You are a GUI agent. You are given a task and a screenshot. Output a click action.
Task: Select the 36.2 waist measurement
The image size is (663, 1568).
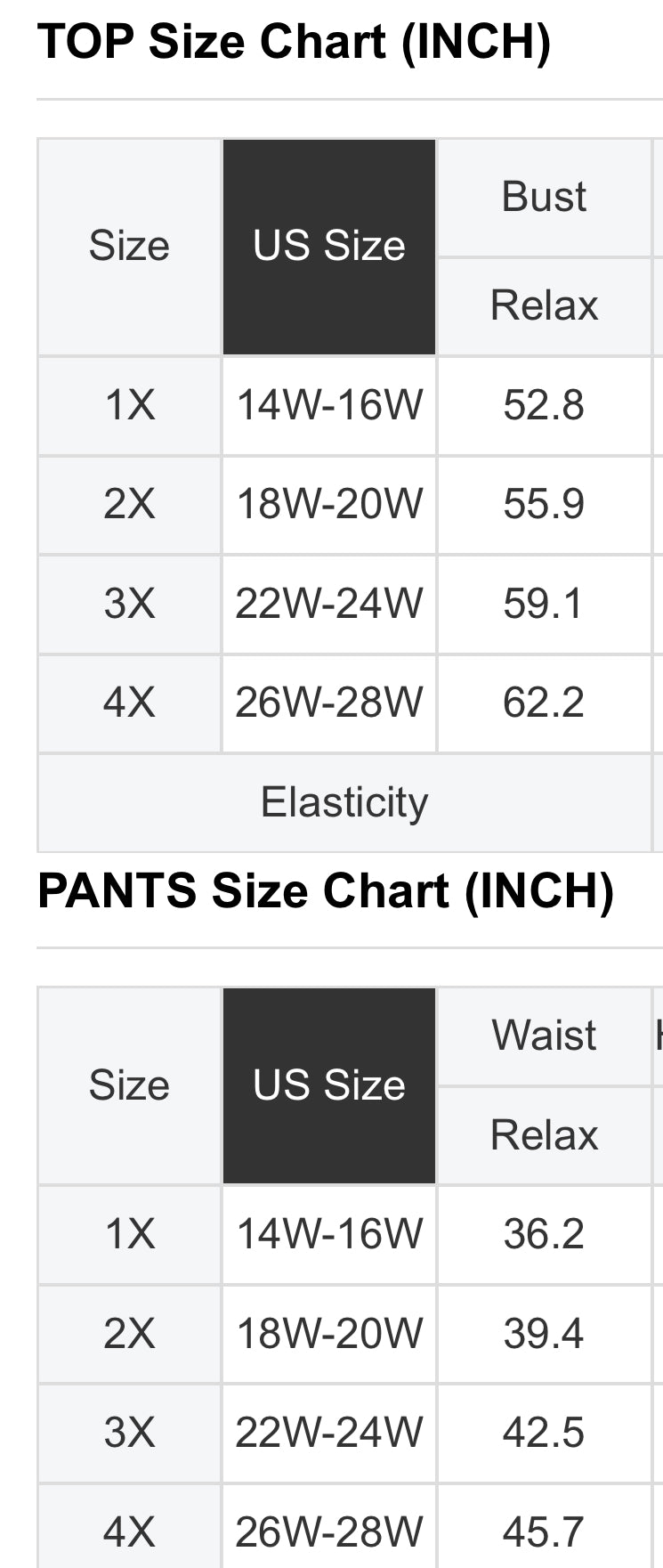tap(544, 1234)
